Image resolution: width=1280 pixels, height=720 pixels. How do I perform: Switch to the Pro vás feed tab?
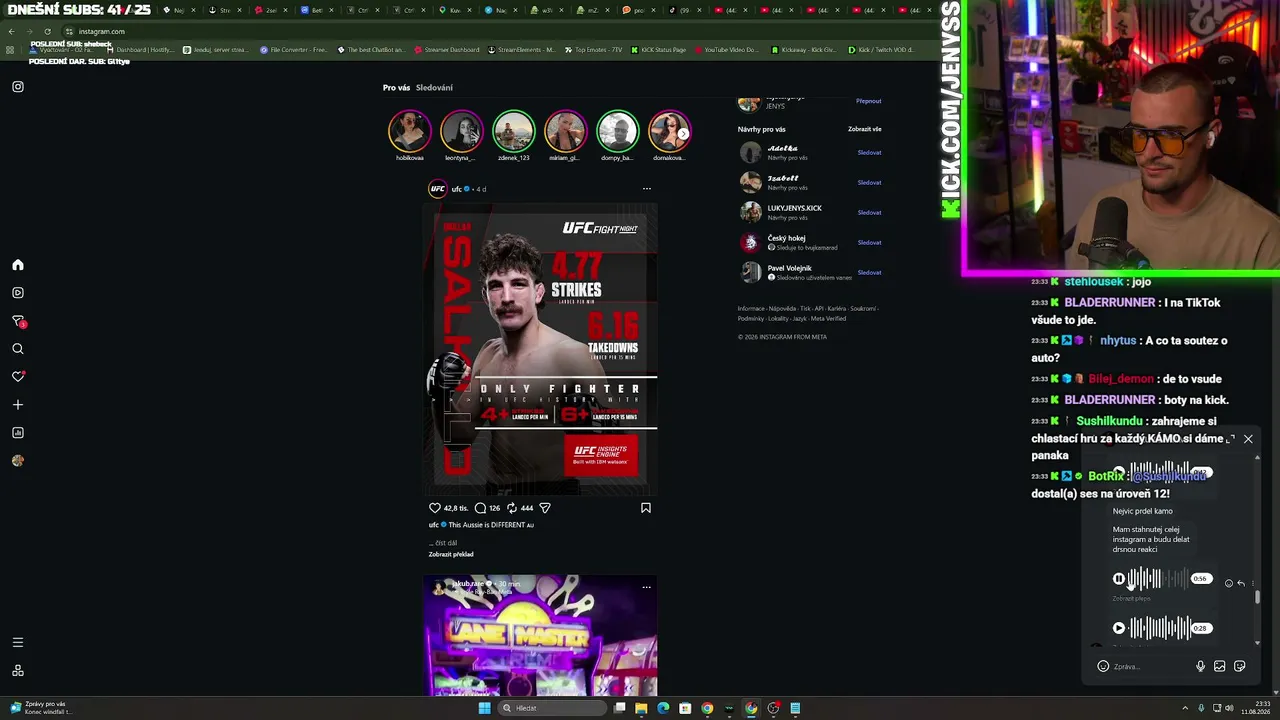[396, 88]
